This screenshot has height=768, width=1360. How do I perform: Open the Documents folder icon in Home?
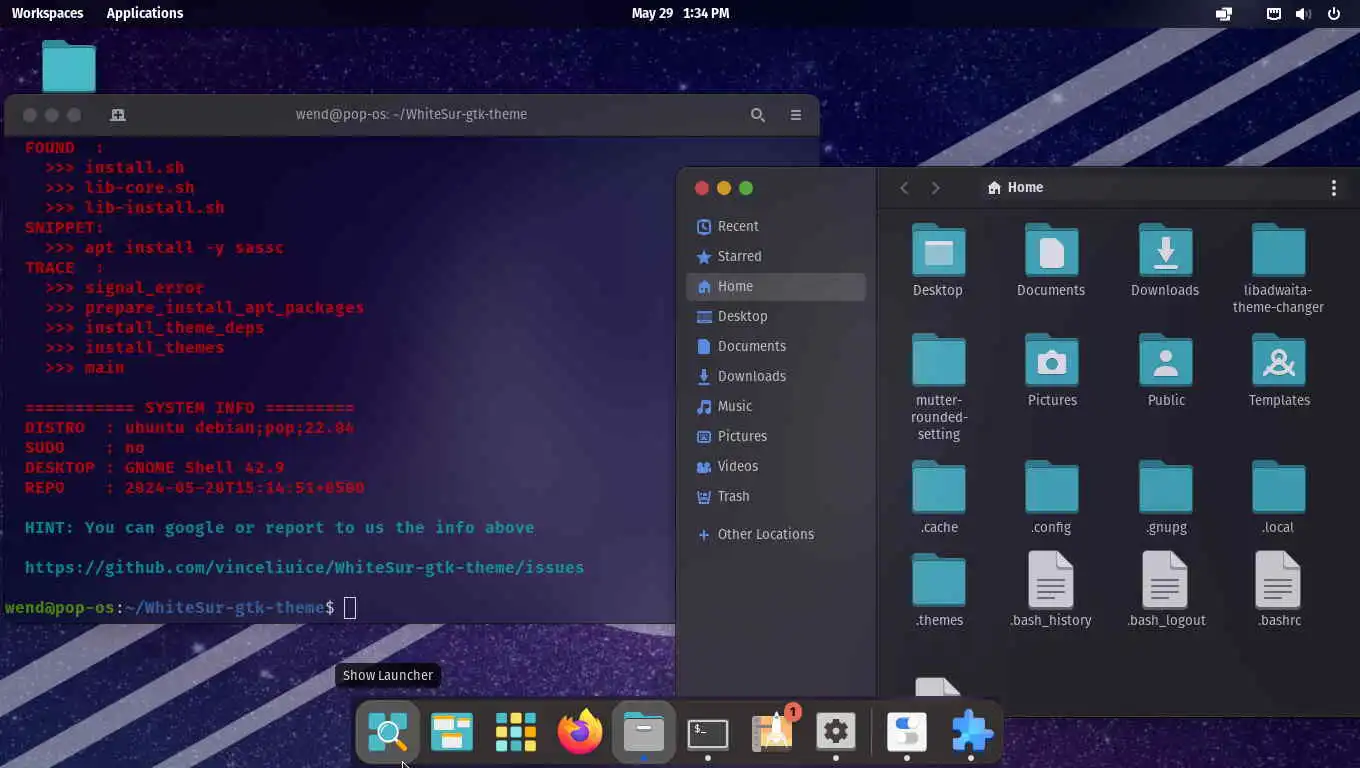(x=1051, y=251)
